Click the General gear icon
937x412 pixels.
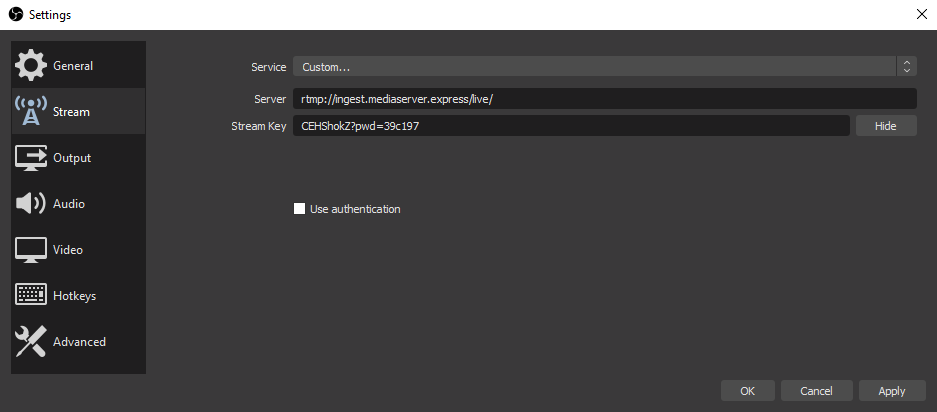[30, 66]
